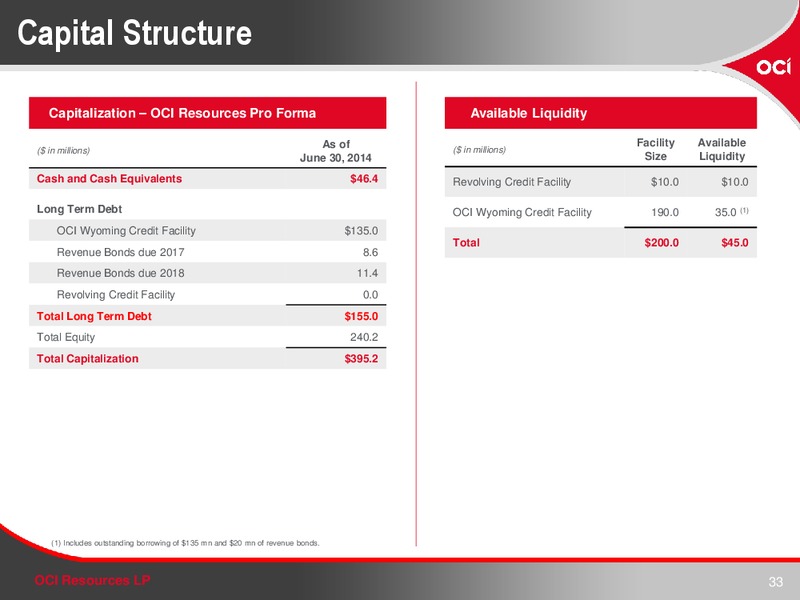Click the 0.0 revolving facility value
This screenshot has height=600, width=800.
click(370, 294)
